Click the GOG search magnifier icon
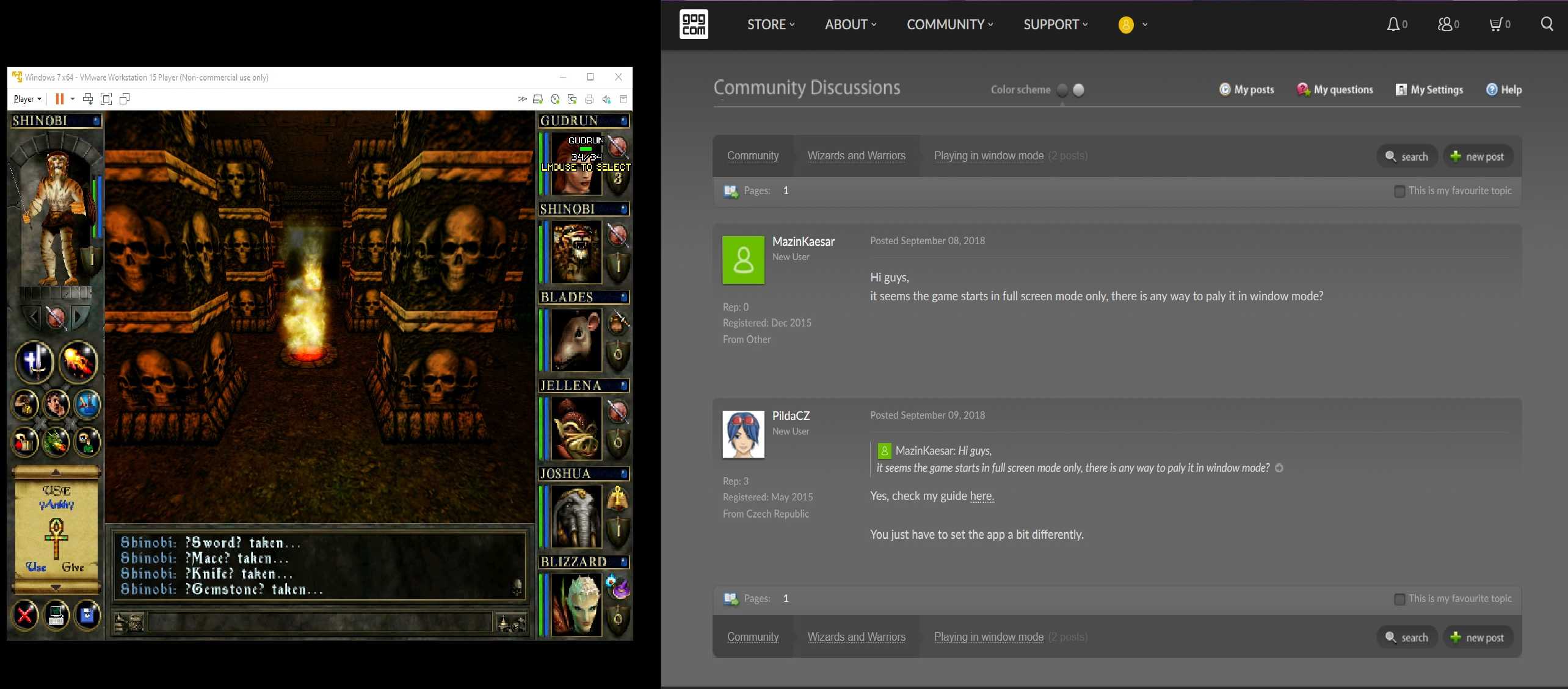Image resolution: width=1568 pixels, height=689 pixels. click(1547, 24)
